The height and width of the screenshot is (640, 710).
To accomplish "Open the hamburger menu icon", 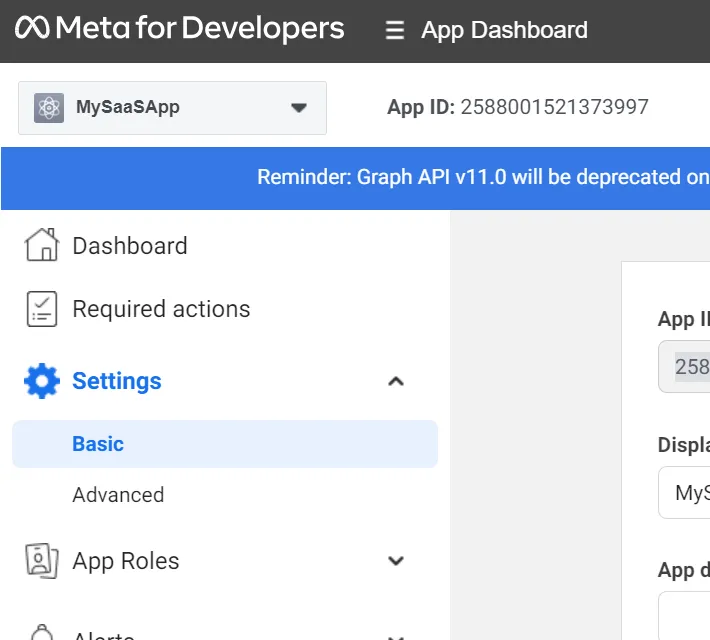I will [394, 31].
